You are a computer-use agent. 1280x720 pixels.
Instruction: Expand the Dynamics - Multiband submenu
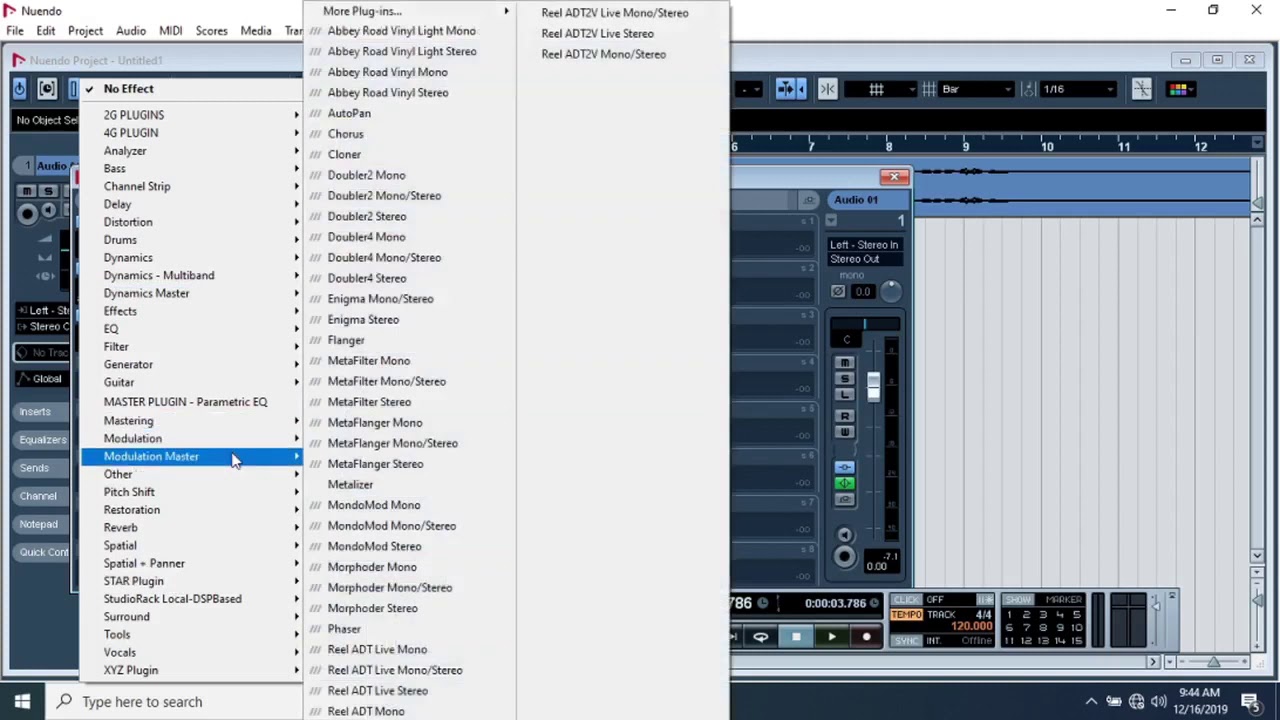pos(193,275)
